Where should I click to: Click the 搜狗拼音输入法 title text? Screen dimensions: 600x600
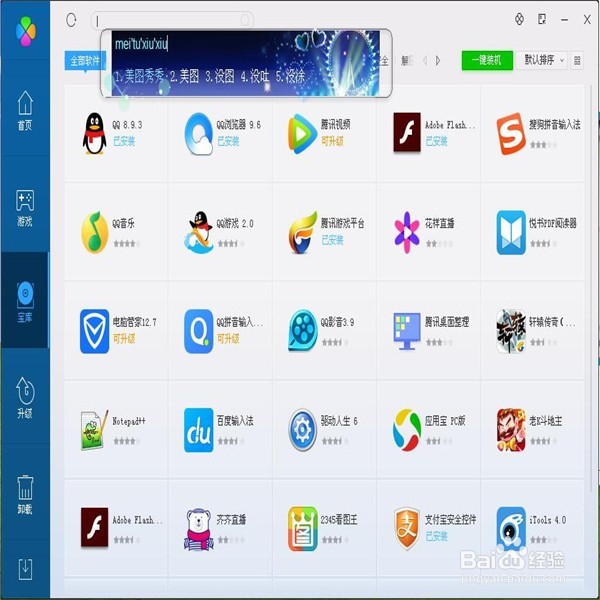click(x=554, y=124)
